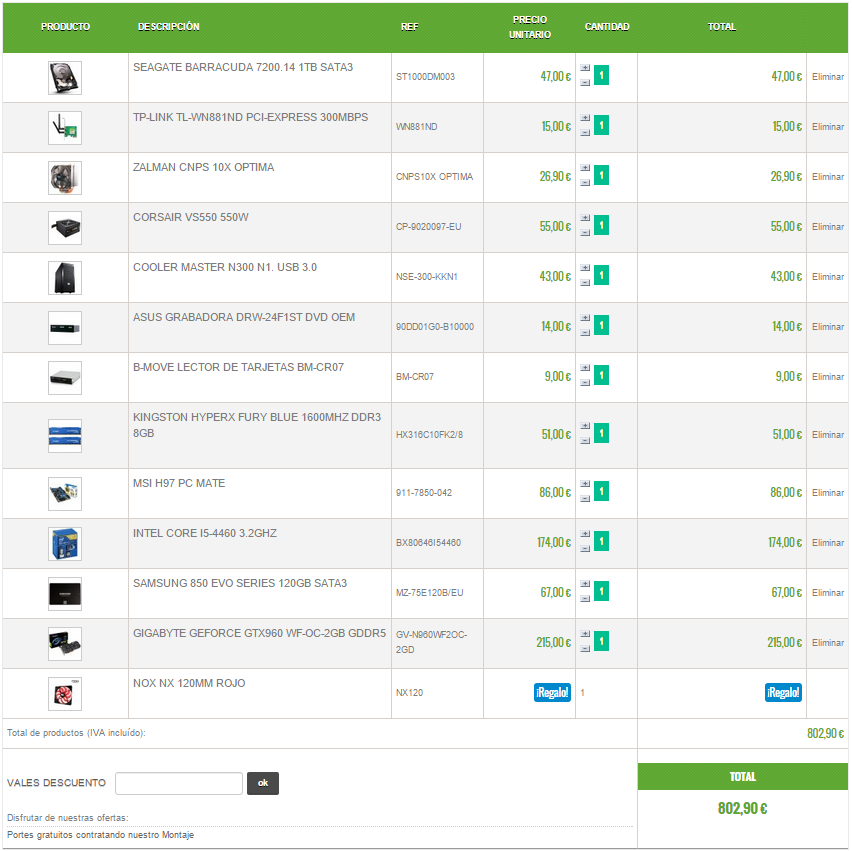852x851 pixels.
Task: Open the Intel Core i5 box thumbnail
Action: pyautogui.click(x=65, y=544)
